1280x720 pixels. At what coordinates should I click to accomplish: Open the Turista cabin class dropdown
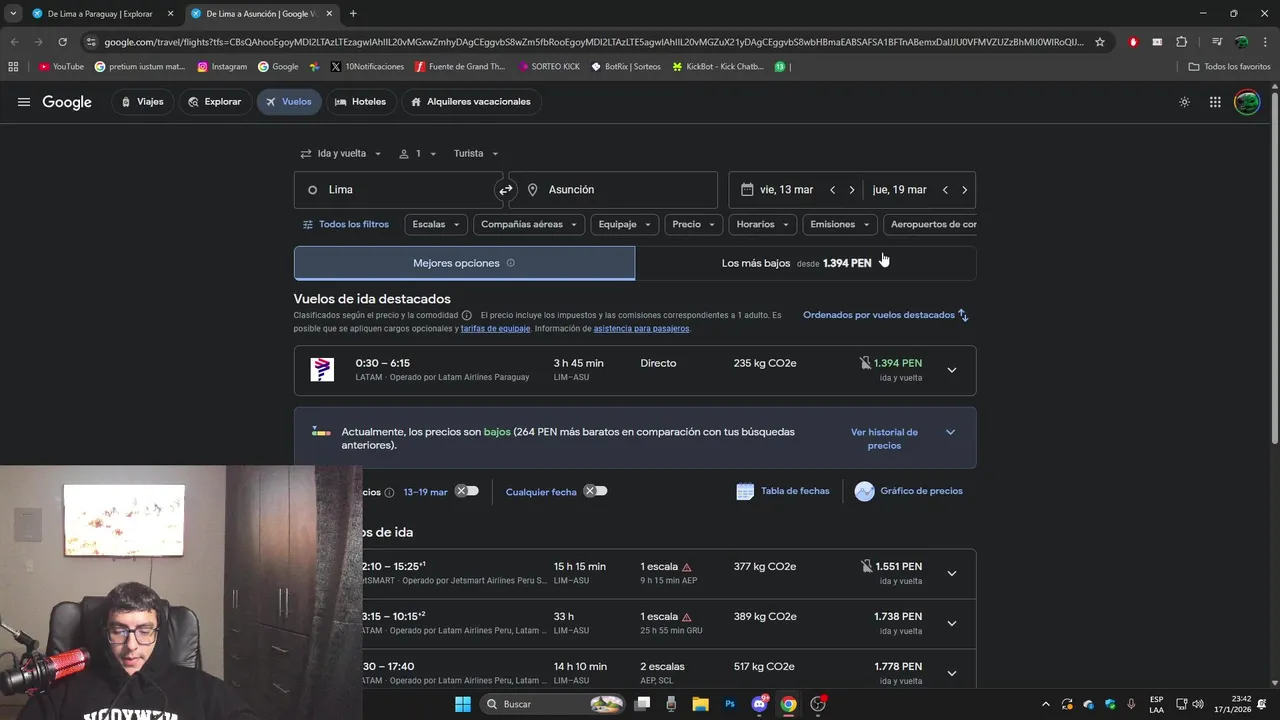pos(476,154)
